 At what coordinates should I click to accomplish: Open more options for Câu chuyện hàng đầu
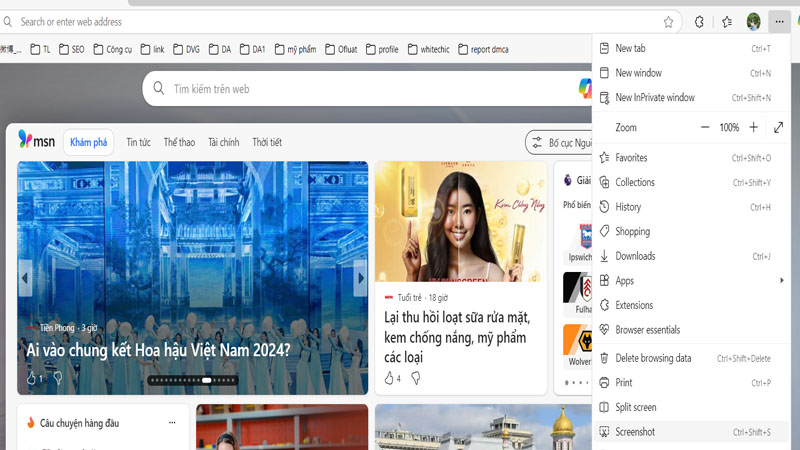[x=172, y=422]
